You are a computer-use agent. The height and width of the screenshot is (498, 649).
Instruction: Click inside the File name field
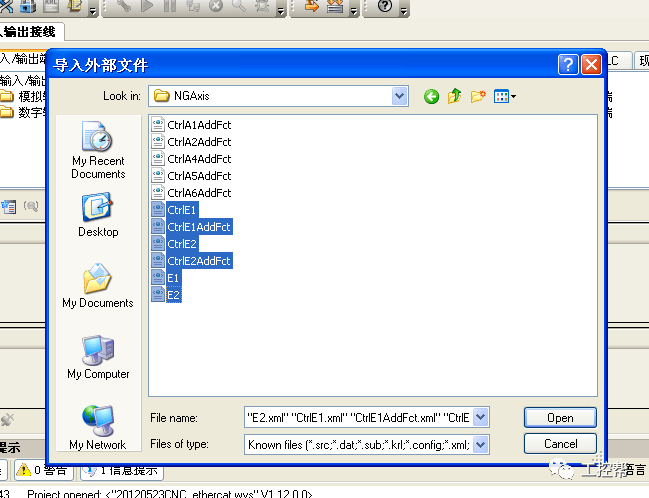coord(357,417)
